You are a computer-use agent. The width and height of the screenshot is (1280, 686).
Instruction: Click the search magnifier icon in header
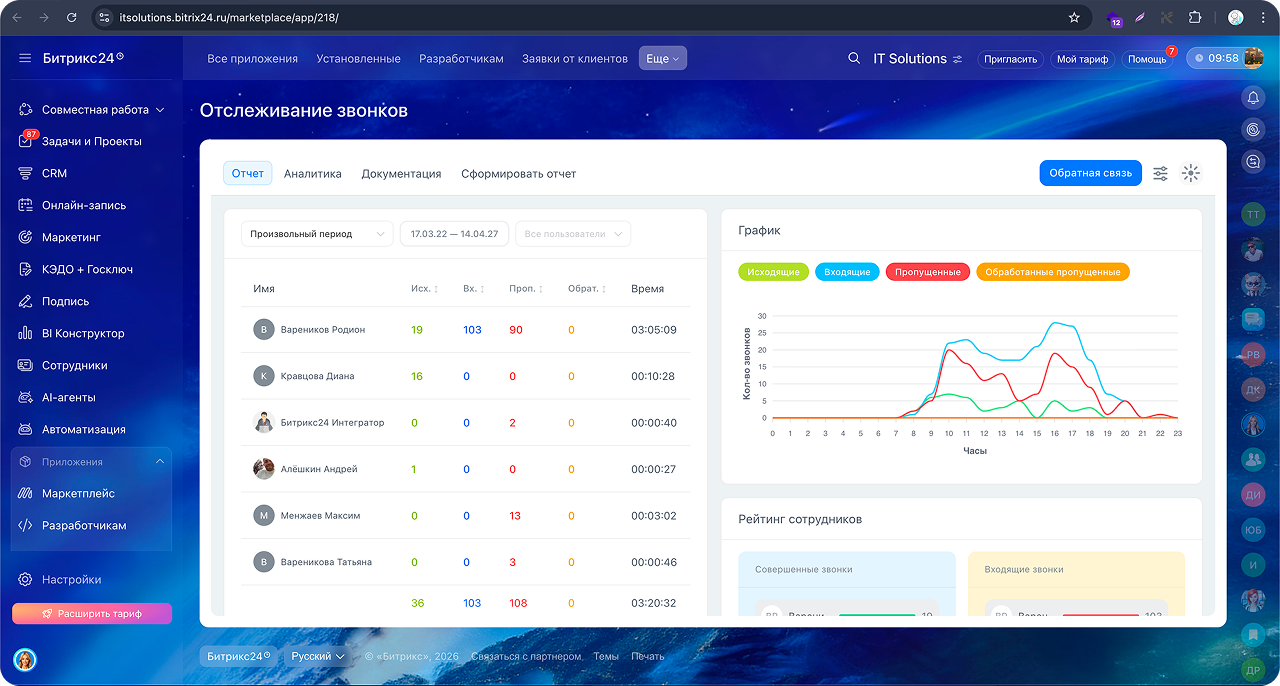point(854,59)
